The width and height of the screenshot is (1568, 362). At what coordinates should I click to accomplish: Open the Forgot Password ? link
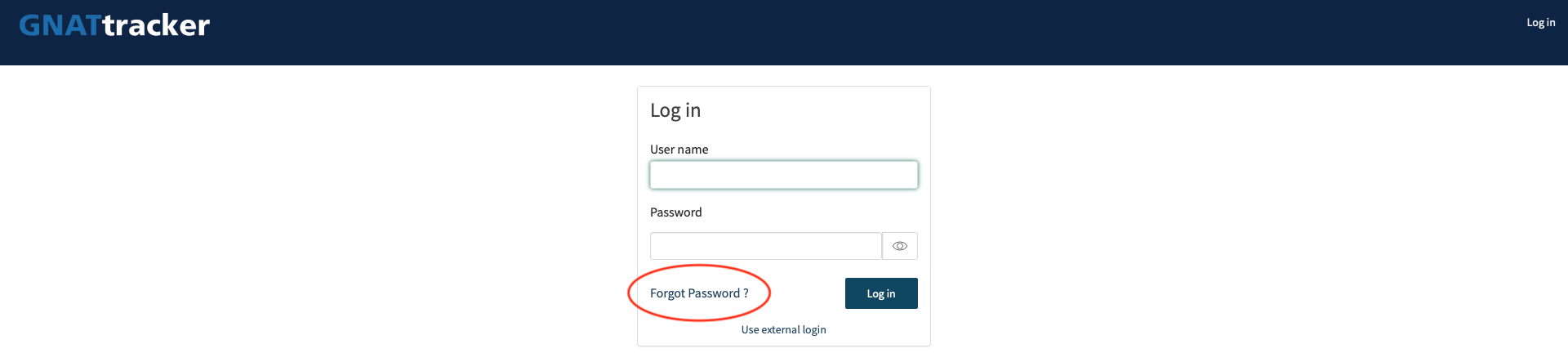coord(699,293)
